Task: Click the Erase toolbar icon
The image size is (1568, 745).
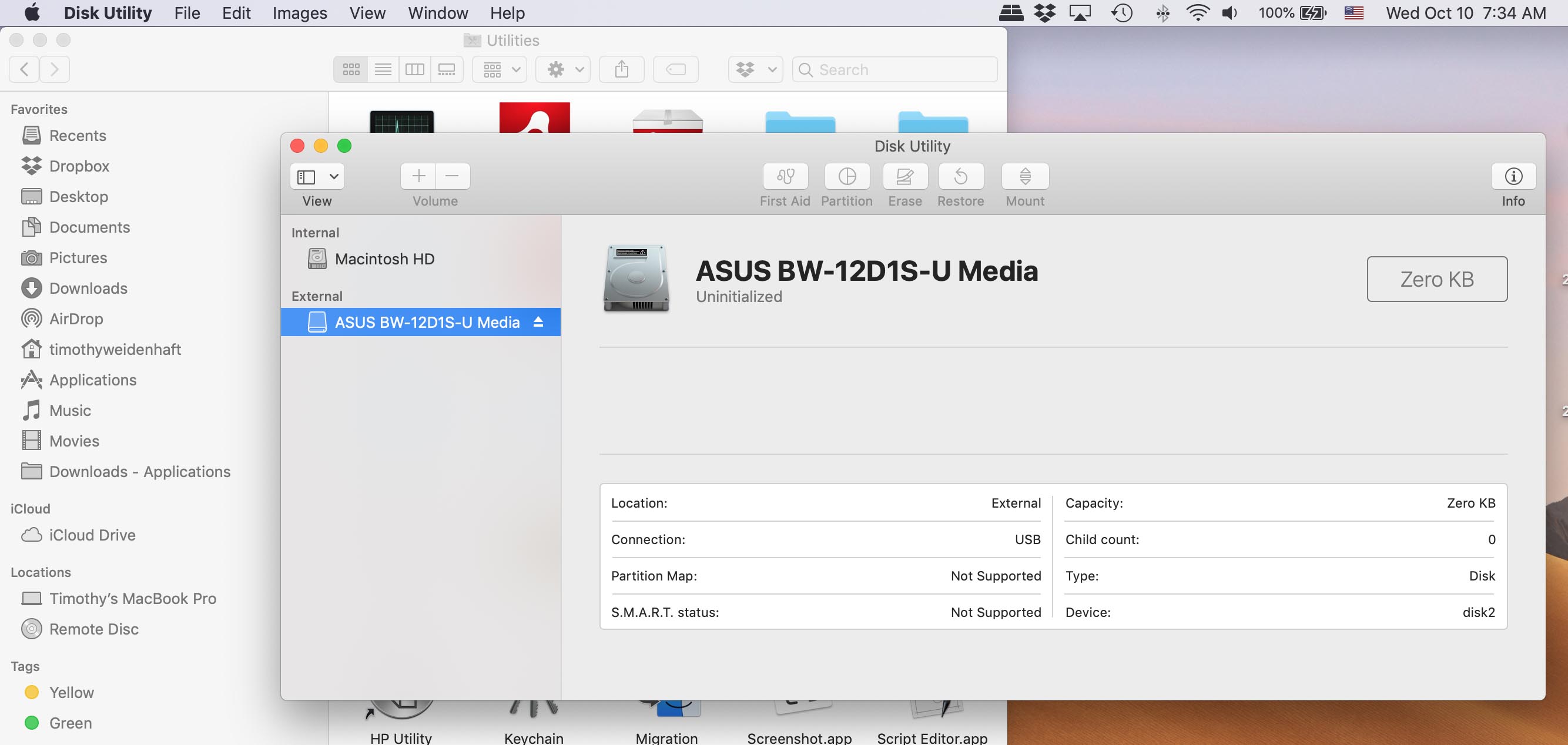Action: (904, 176)
